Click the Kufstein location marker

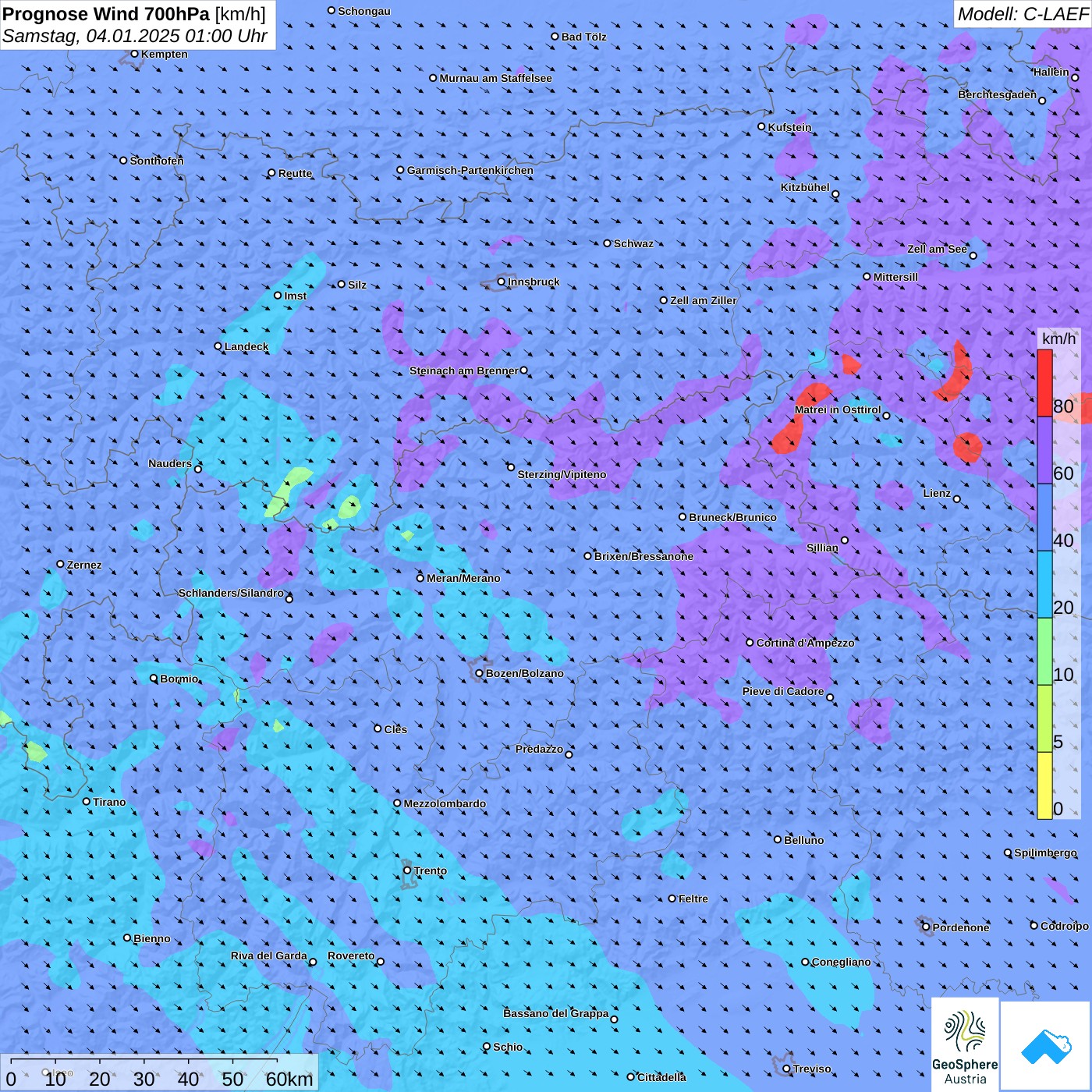point(762,126)
